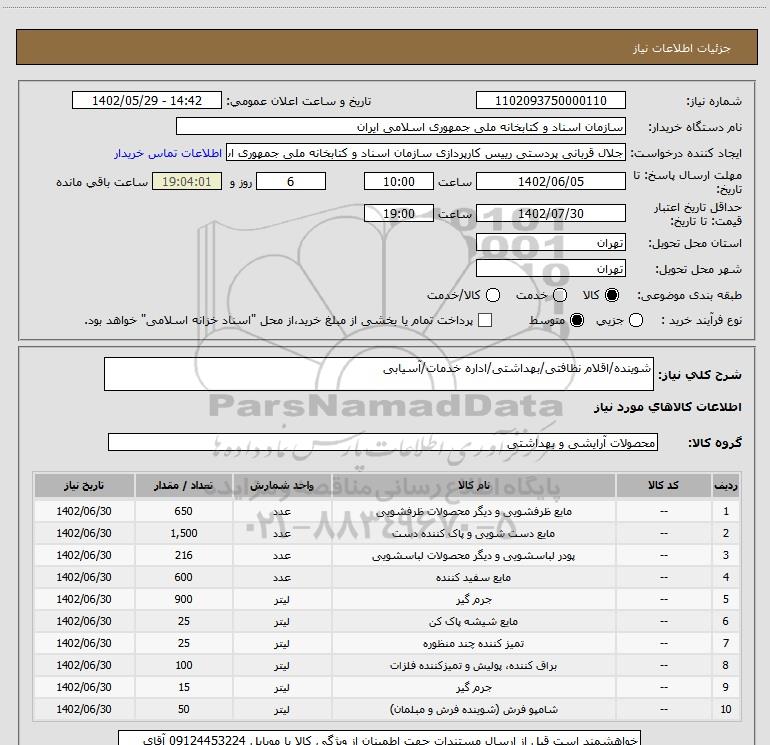Image resolution: width=770 pixels, height=745 pixels.
Task: Click the تاریخ نیاز column header
Action: pos(84,486)
